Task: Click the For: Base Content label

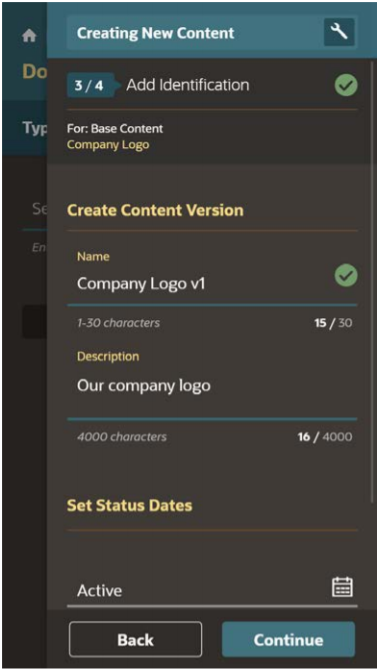Action: click(115, 129)
